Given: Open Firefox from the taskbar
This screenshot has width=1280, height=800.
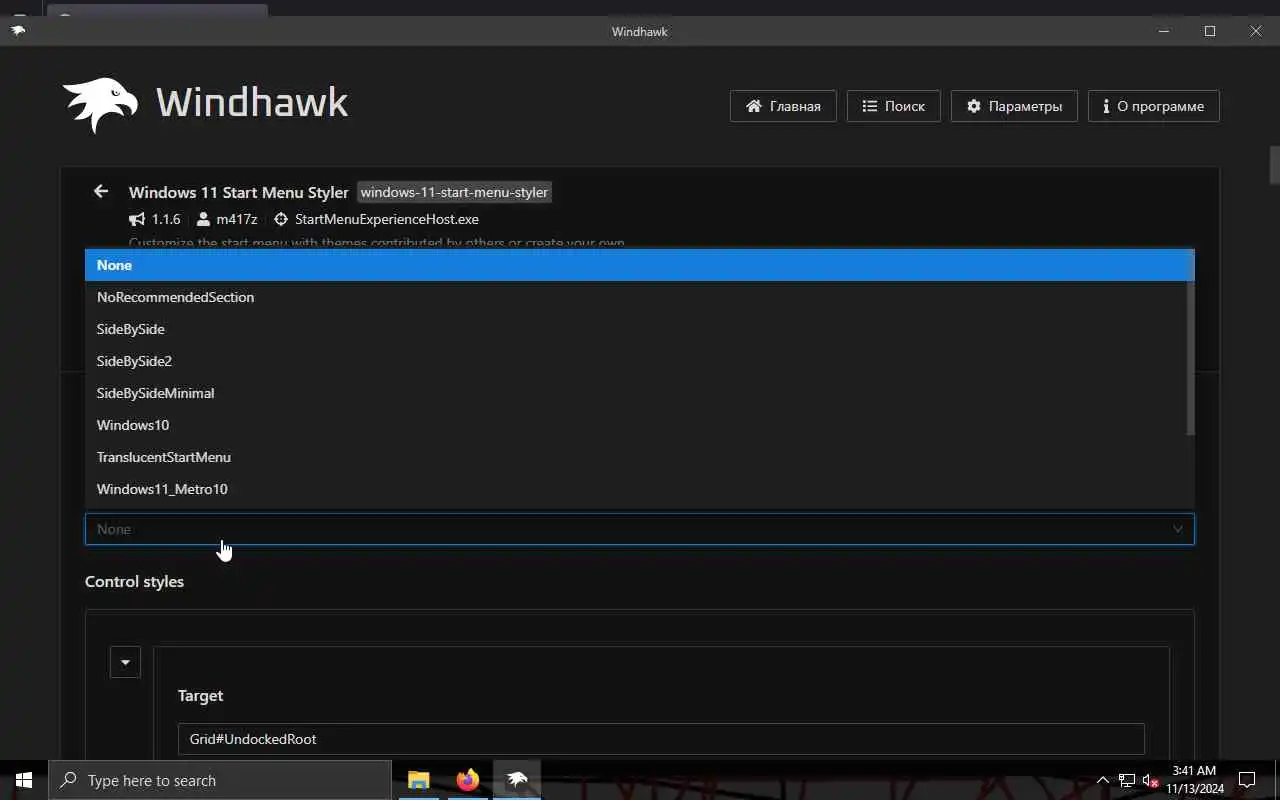Looking at the screenshot, I should [x=467, y=780].
